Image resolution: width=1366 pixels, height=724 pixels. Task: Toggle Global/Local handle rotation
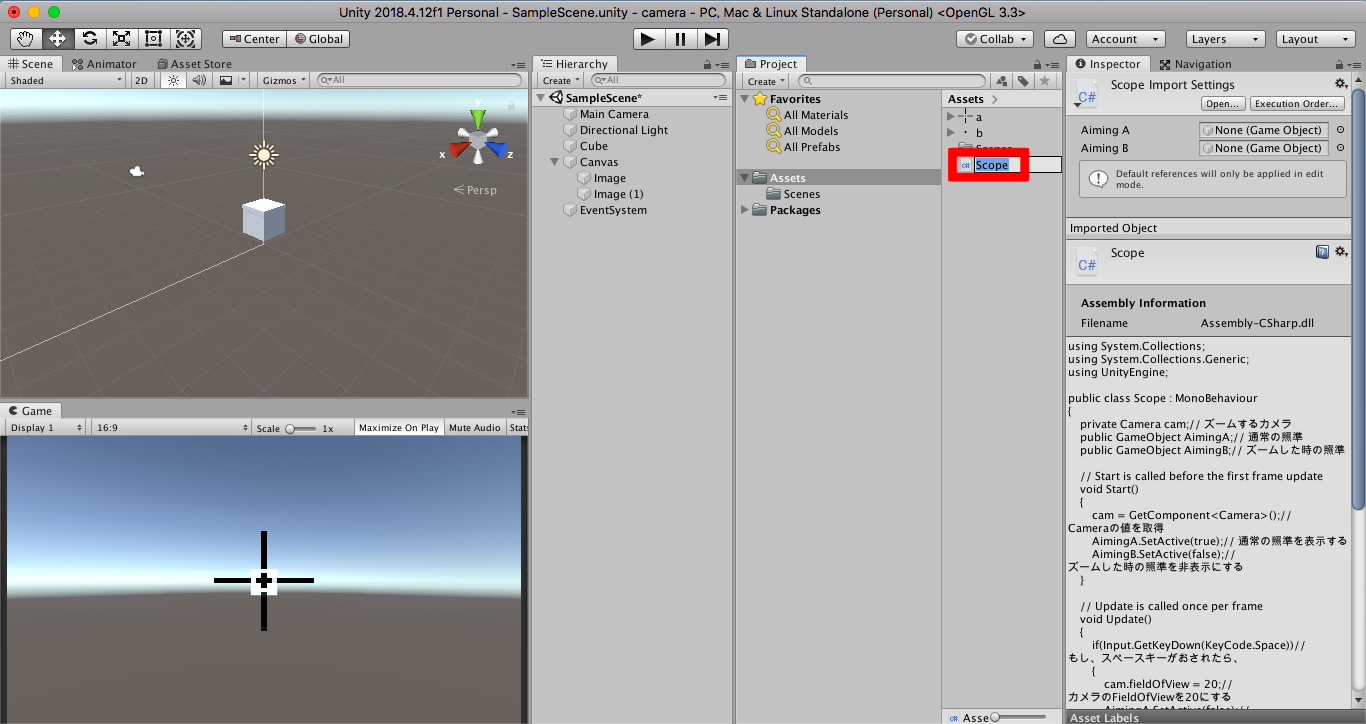point(318,39)
